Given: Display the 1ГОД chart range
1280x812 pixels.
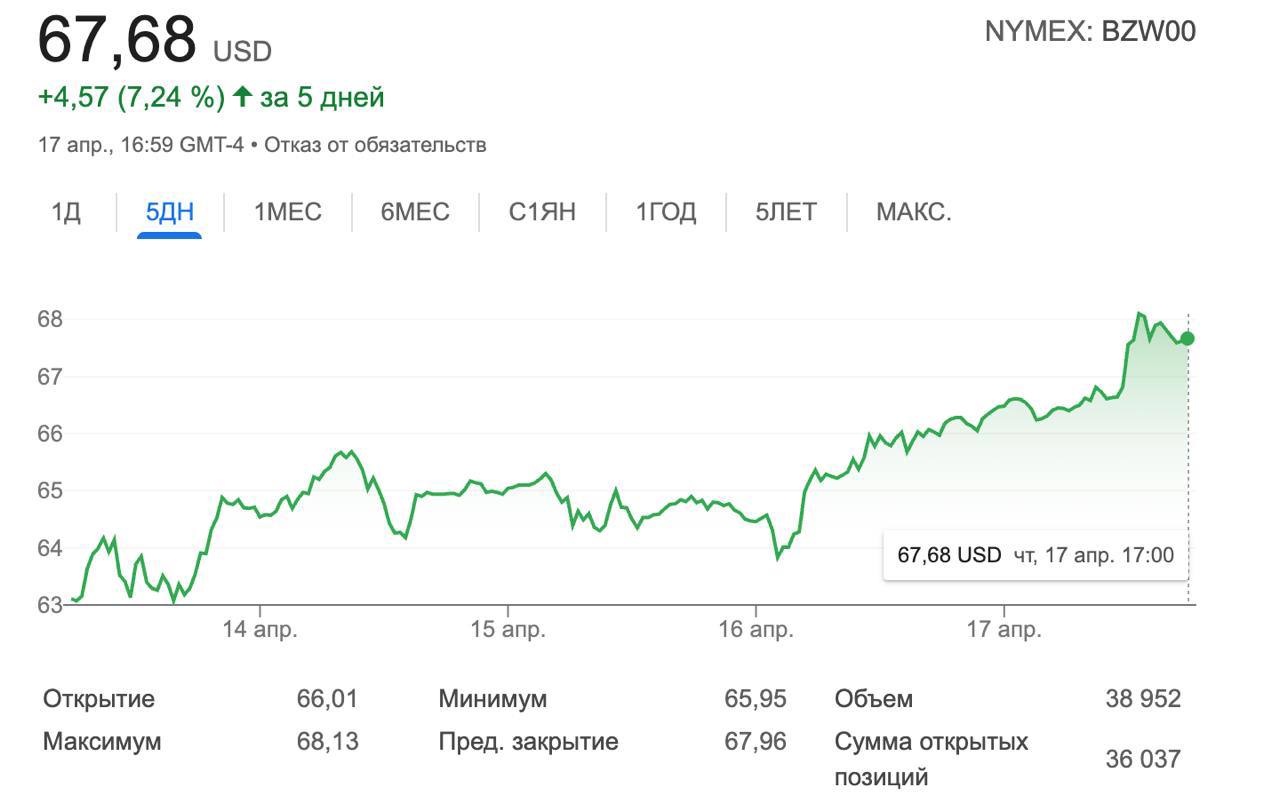Looking at the screenshot, I should coord(666,212).
